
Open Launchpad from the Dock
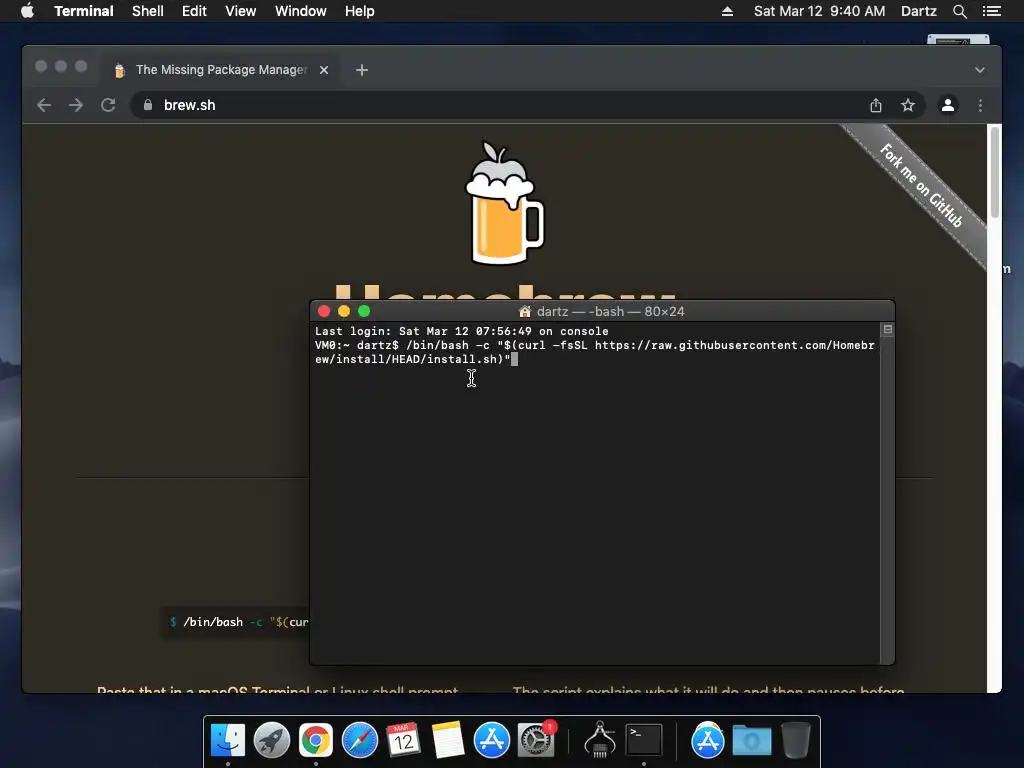tap(272, 740)
